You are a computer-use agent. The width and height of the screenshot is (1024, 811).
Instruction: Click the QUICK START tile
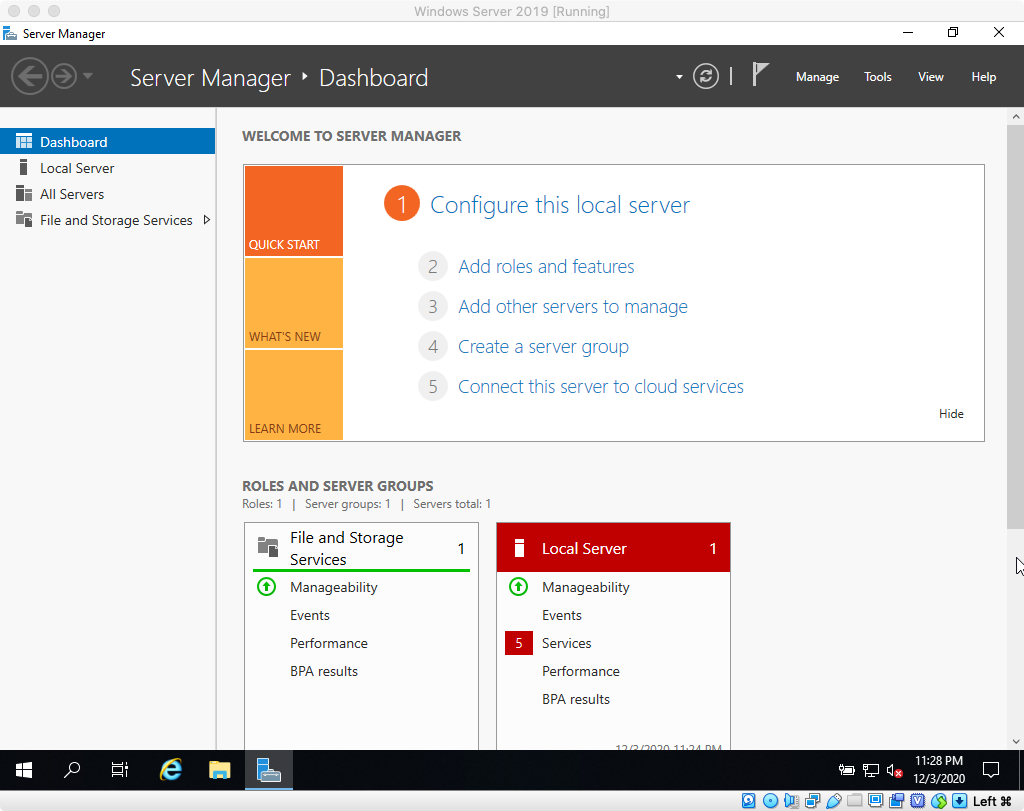[294, 211]
